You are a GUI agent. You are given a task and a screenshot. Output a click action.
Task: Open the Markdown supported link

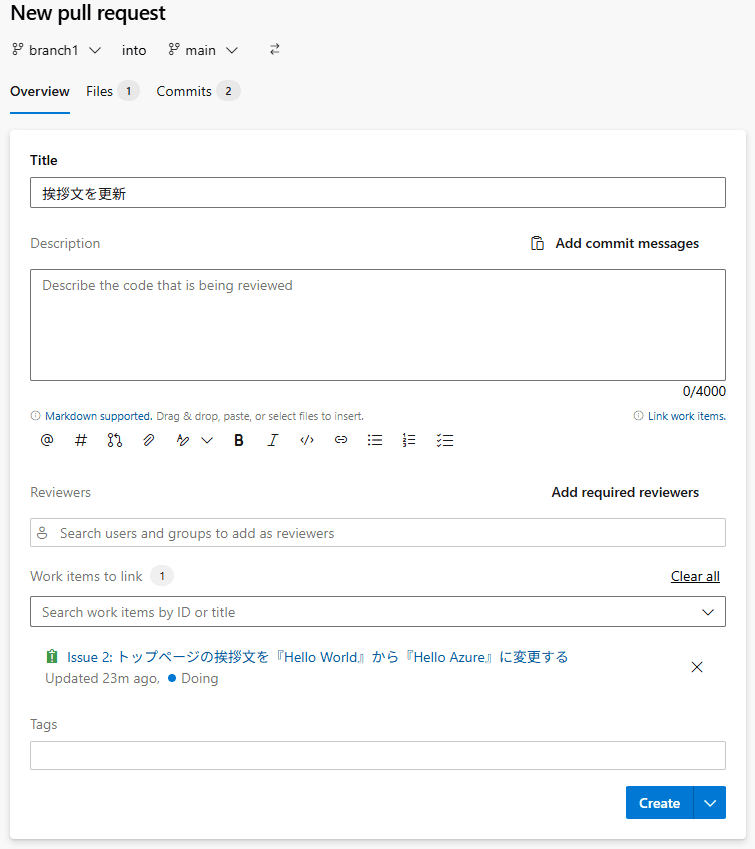point(99,416)
